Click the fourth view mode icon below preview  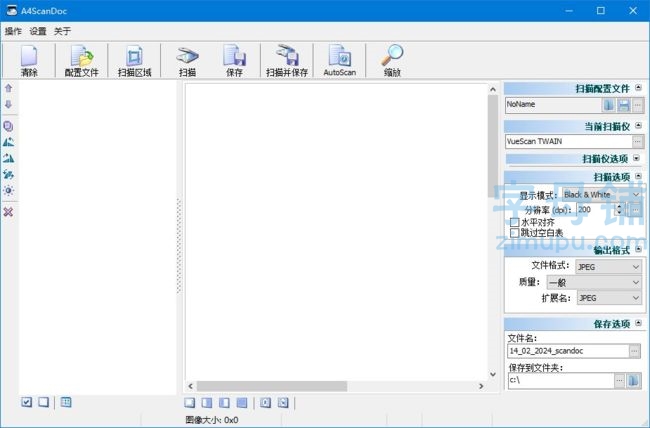tap(242, 403)
